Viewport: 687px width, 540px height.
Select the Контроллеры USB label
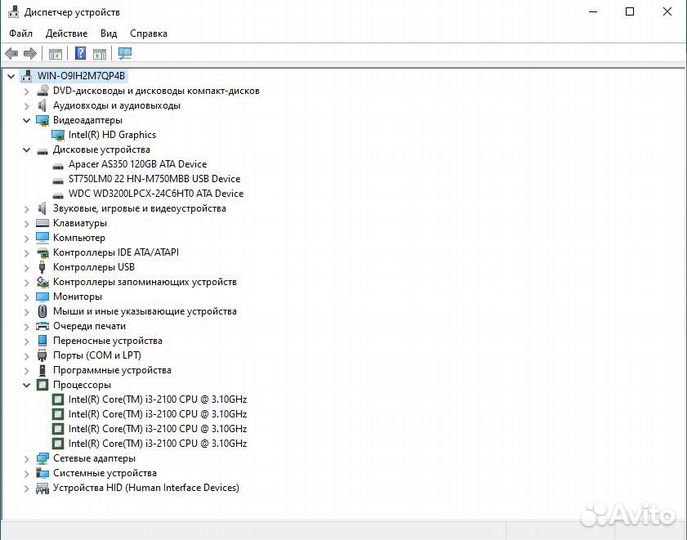pyautogui.click(x=94, y=267)
